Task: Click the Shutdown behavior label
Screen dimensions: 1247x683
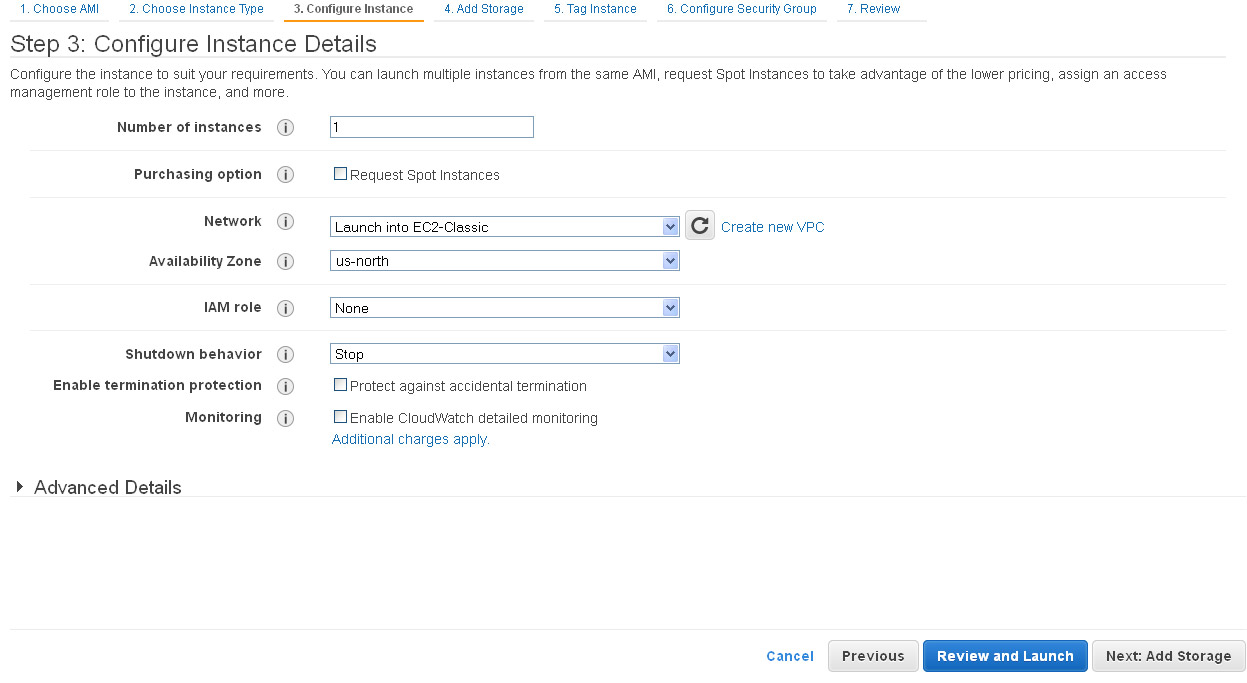Action: click(194, 354)
